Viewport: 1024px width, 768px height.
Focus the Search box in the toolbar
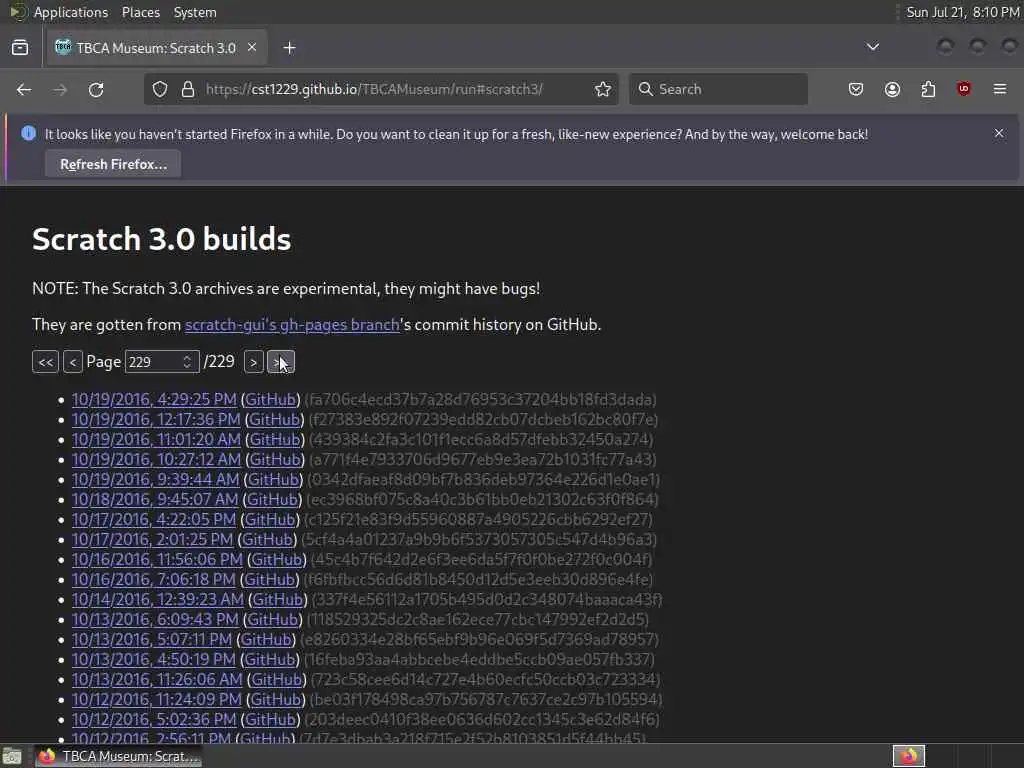pos(718,89)
